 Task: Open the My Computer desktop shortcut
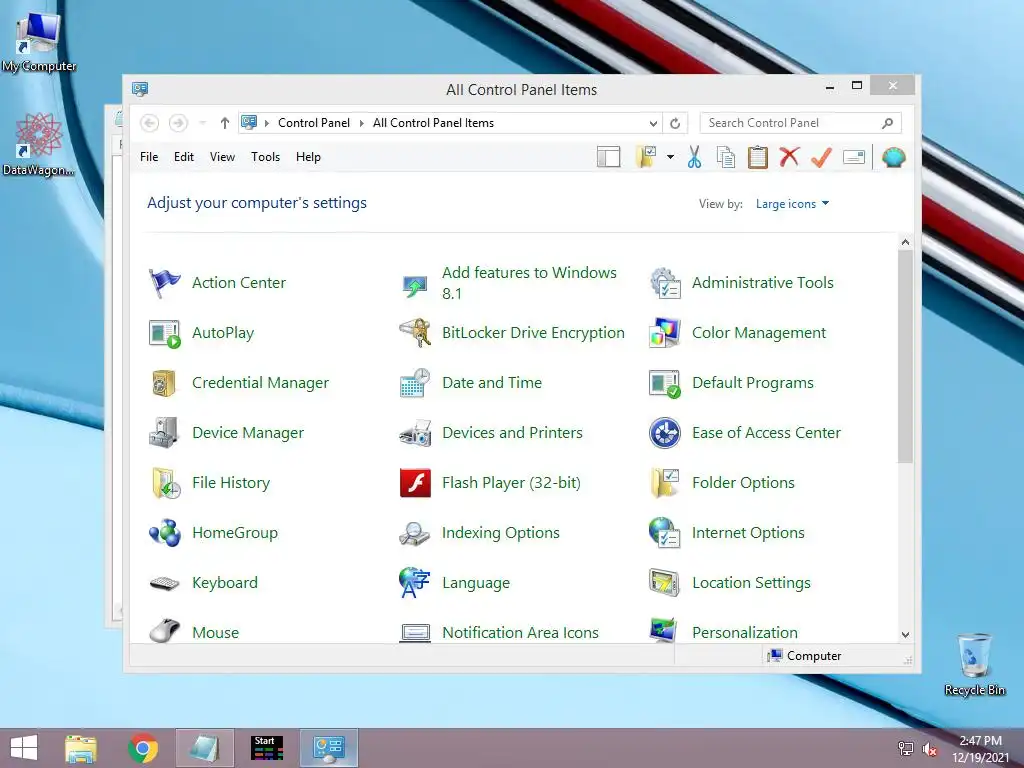coord(39,42)
